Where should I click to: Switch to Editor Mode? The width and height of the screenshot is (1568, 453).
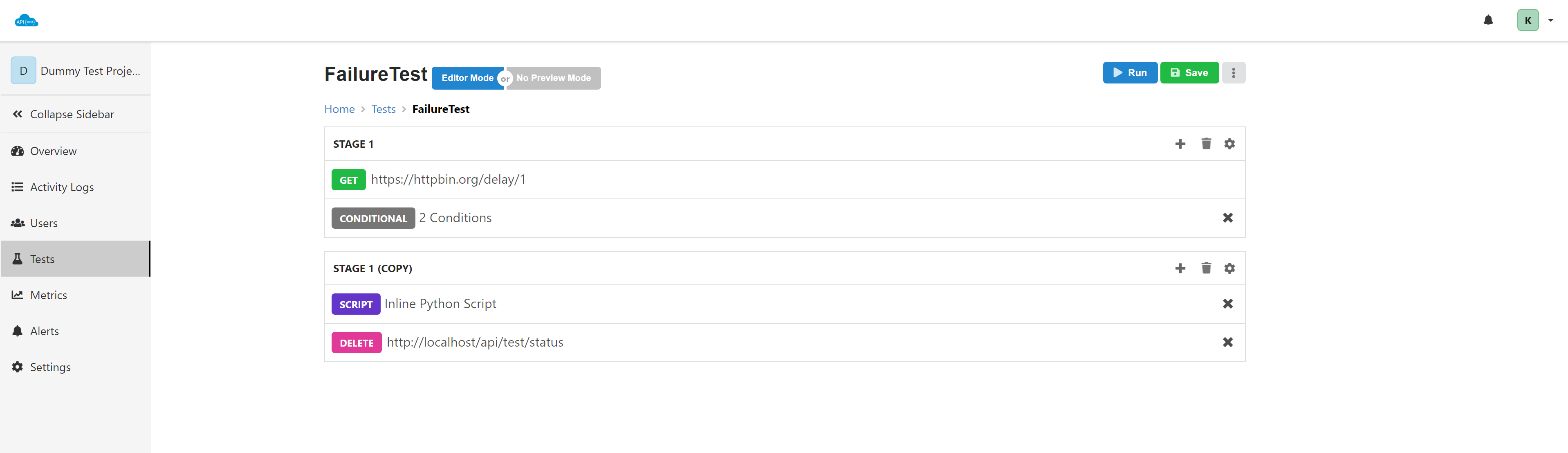point(467,78)
